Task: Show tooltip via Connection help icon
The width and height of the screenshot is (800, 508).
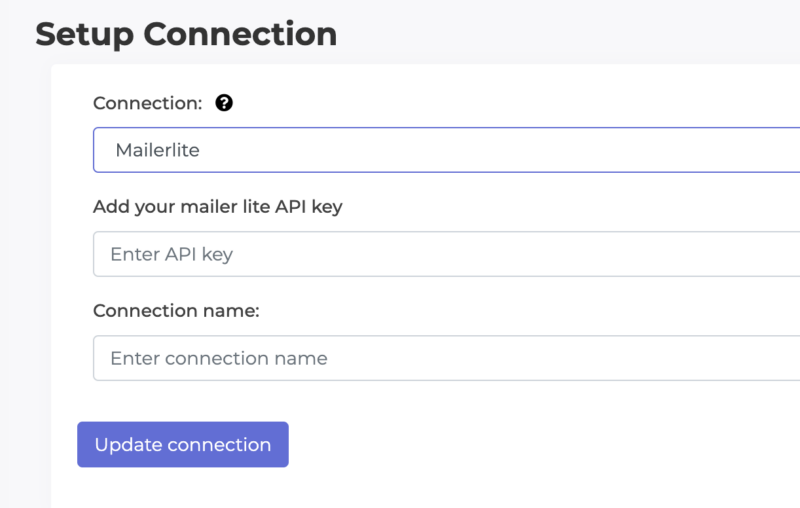Action: coord(224,103)
